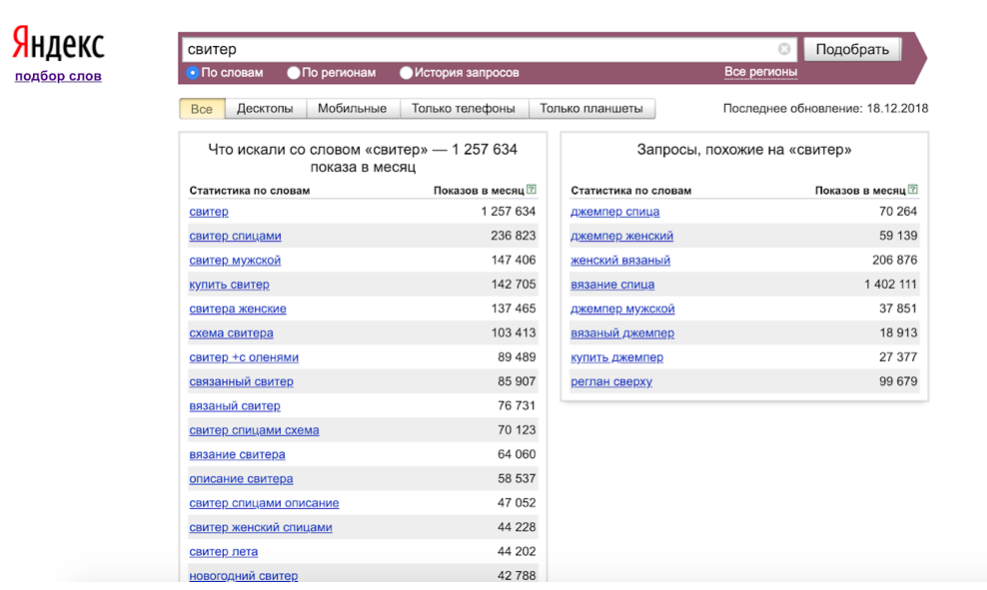This screenshot has height=590, width=987.
Task: Open the 'подбор слов' link
Action: click(58, 76)
